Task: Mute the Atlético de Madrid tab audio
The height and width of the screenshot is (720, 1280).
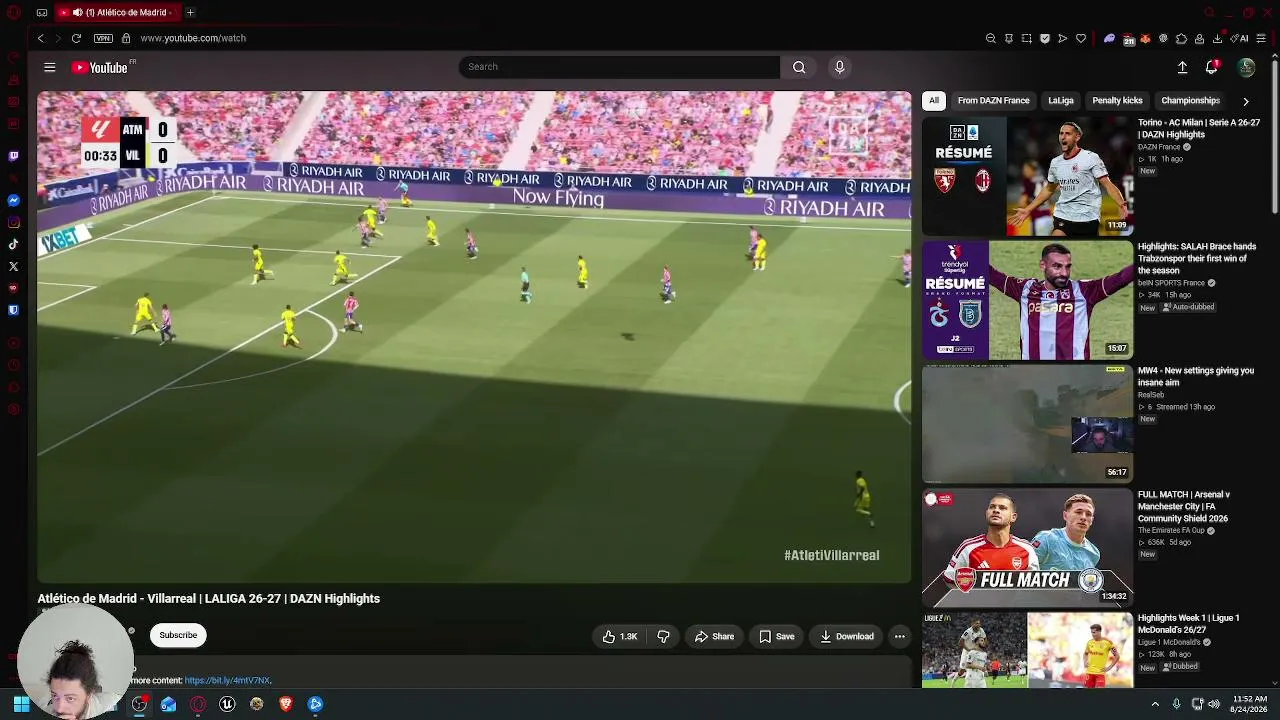Action: (x=77, y=12)
